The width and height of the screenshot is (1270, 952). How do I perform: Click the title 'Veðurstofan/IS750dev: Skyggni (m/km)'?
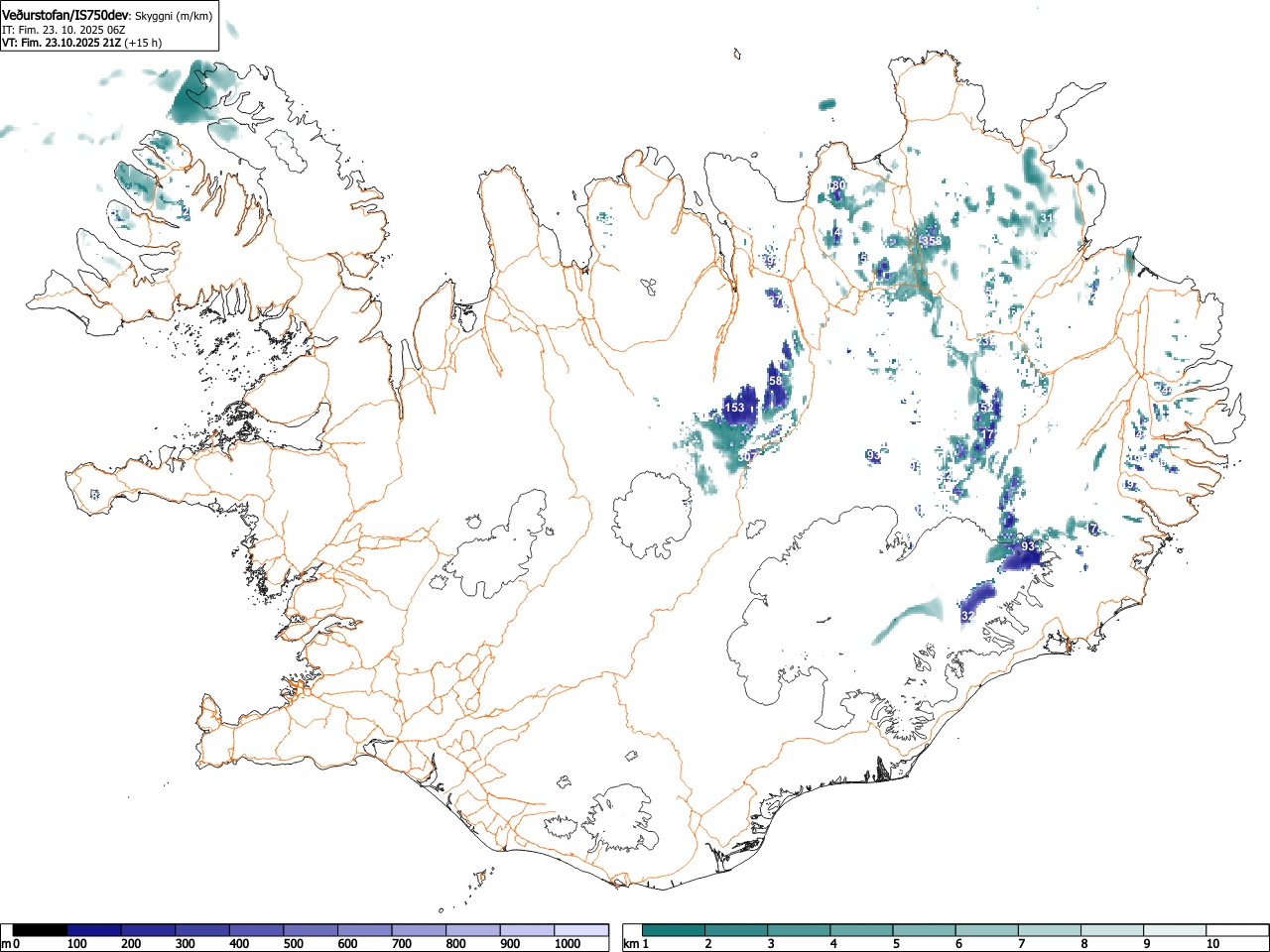(107, 14)
